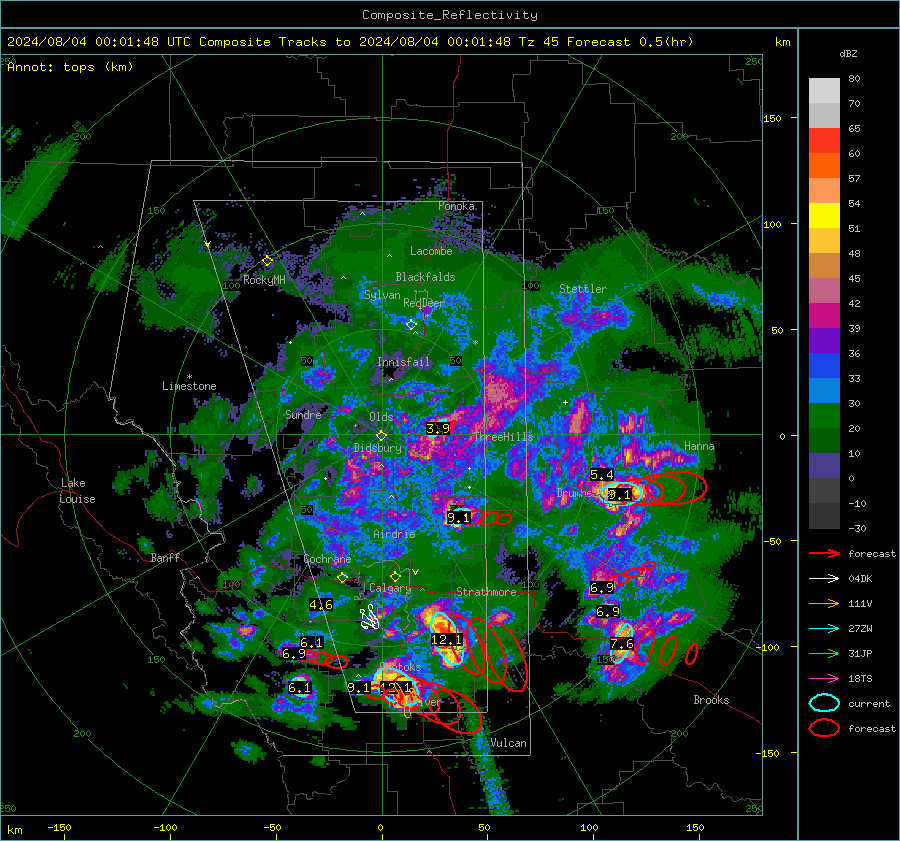The height and width of the screenshot is (841, 900).
Task: Click the cyan storm ellipse at 7.6 label
Action: coord(622,645)
